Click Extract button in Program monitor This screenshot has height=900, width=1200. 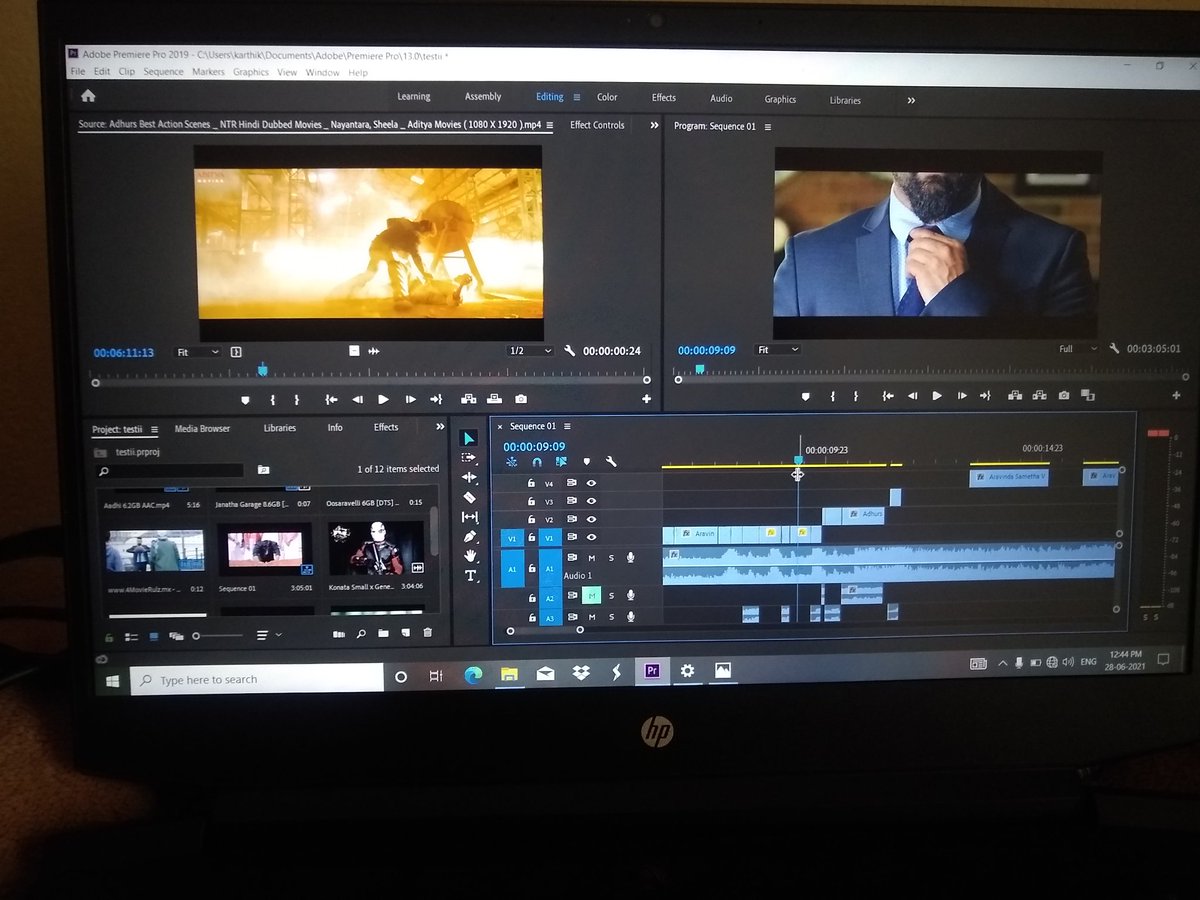pyautogui.click(x=1040, y=396)
